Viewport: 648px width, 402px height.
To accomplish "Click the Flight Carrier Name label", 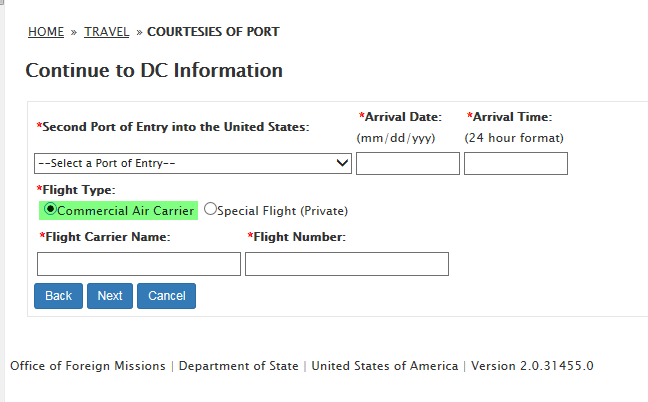I will coord(107,237).
